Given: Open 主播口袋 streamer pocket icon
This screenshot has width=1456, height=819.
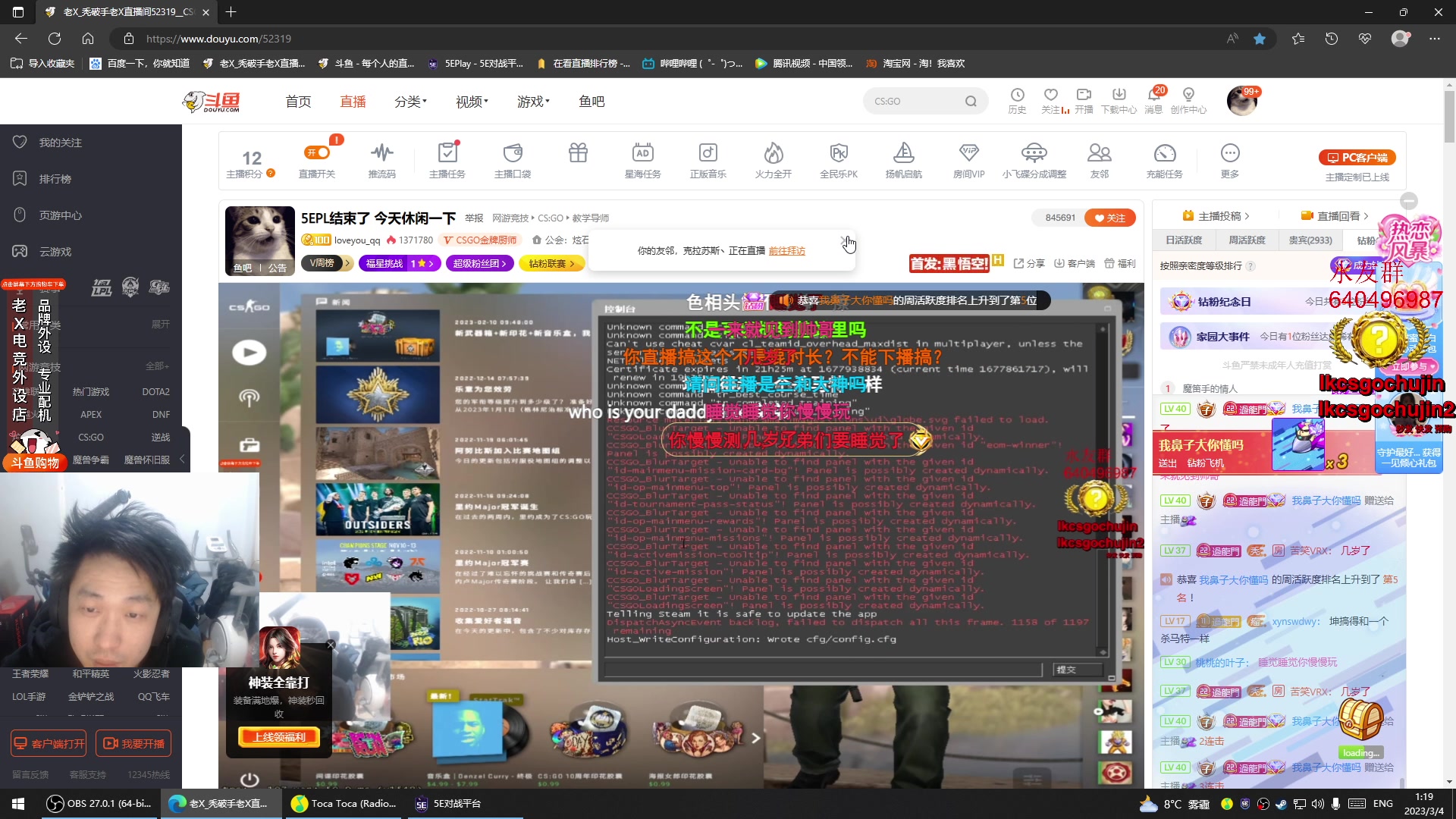Looking at the screenshot, I should [x=513, y=152].
